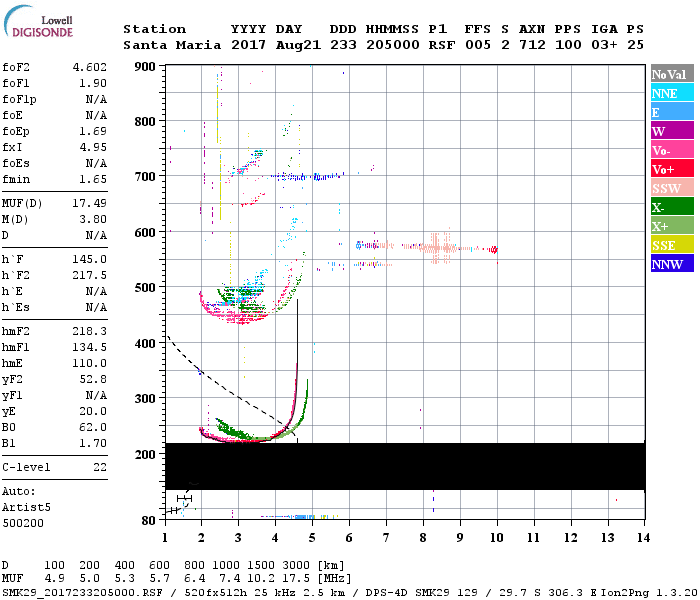Click the dashed electron density profile curve
Screen dimensions: 700x600
(230, 386)
